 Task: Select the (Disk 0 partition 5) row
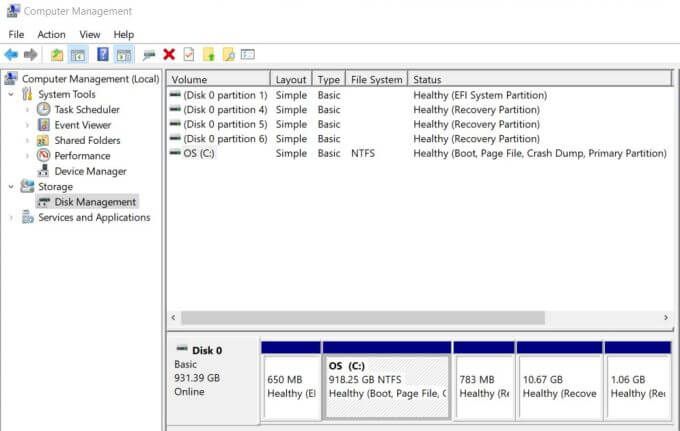tap(419, 124)
